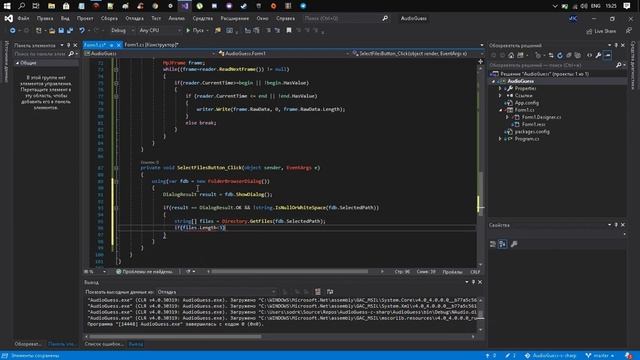This screenshot has height=360, width=640.
Task: Open the Файл menu
Action: coord(23,18)
